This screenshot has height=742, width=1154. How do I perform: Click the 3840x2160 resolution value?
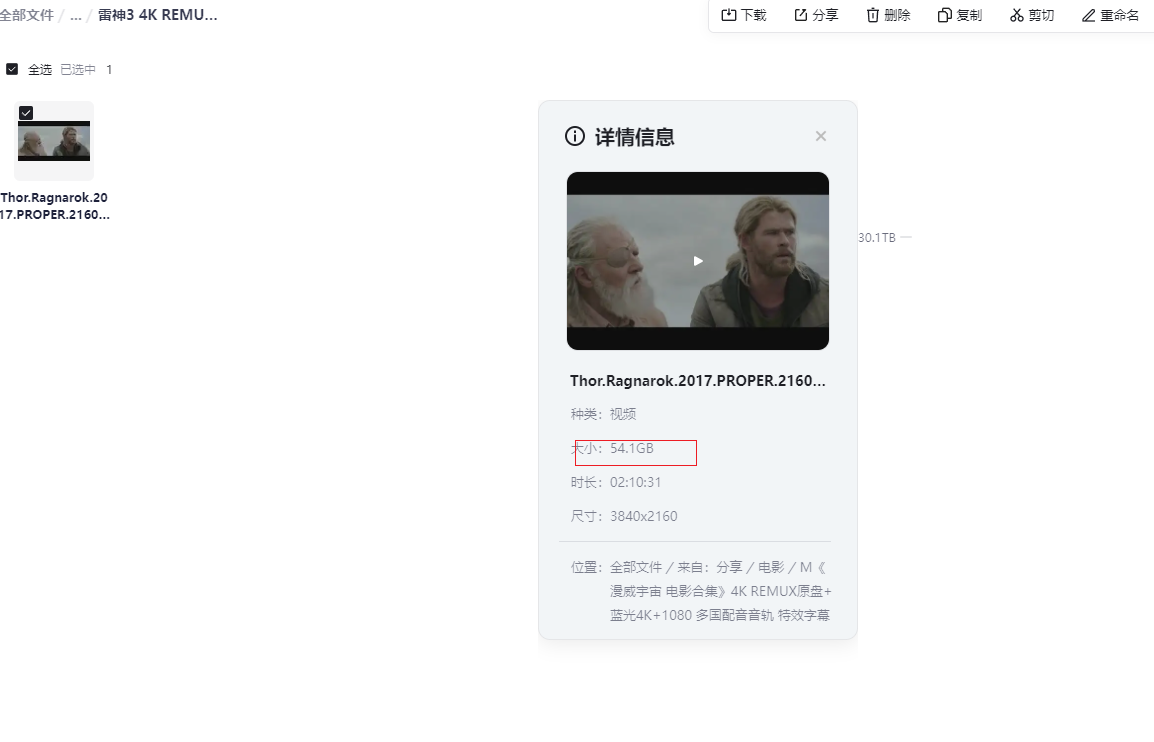coord(643,516)
